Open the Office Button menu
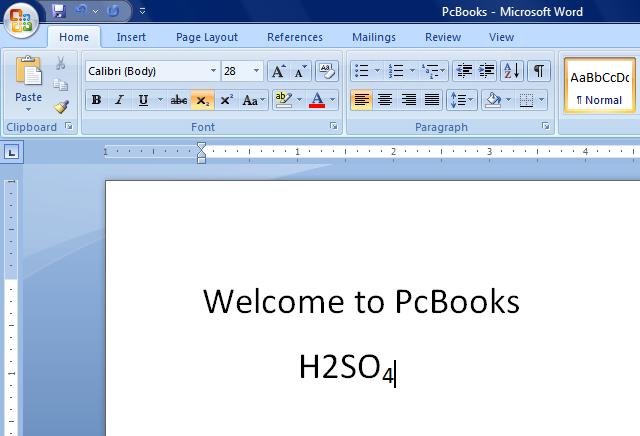 tap(21, 20)
